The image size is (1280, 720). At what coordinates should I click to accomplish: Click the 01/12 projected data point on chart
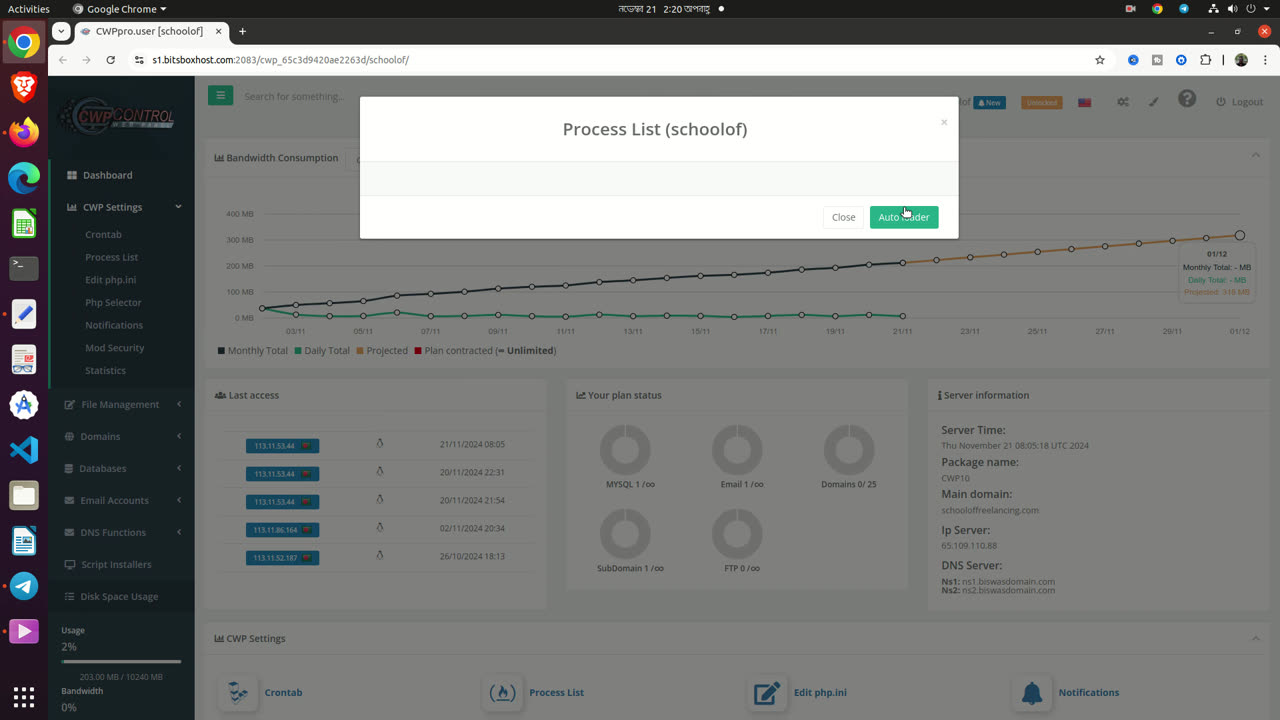click(x=1240, y=235)
